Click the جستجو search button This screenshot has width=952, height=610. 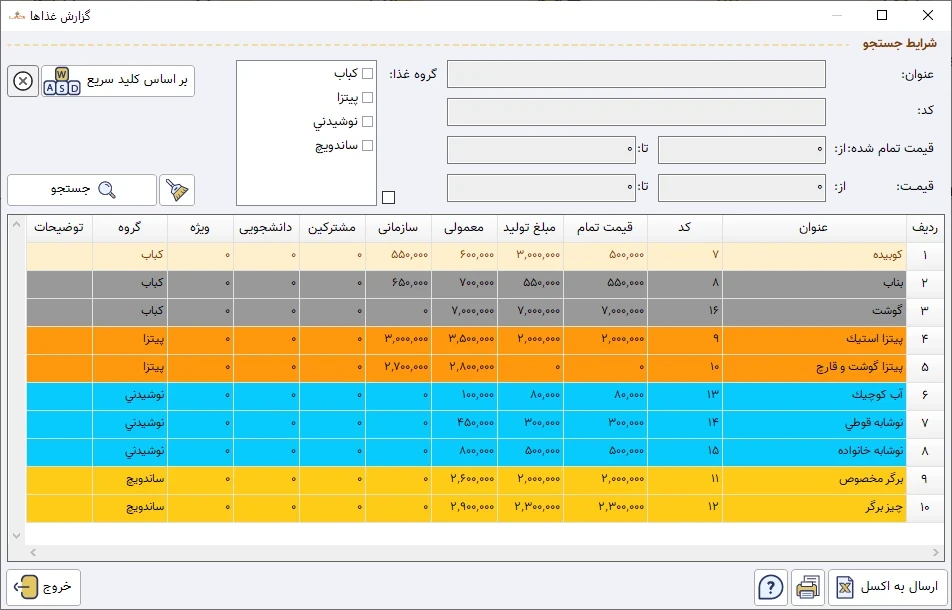(82, 190)
